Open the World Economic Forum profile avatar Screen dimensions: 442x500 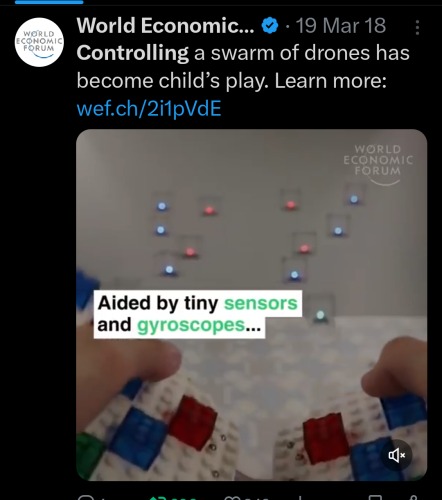tap(39, 42)
